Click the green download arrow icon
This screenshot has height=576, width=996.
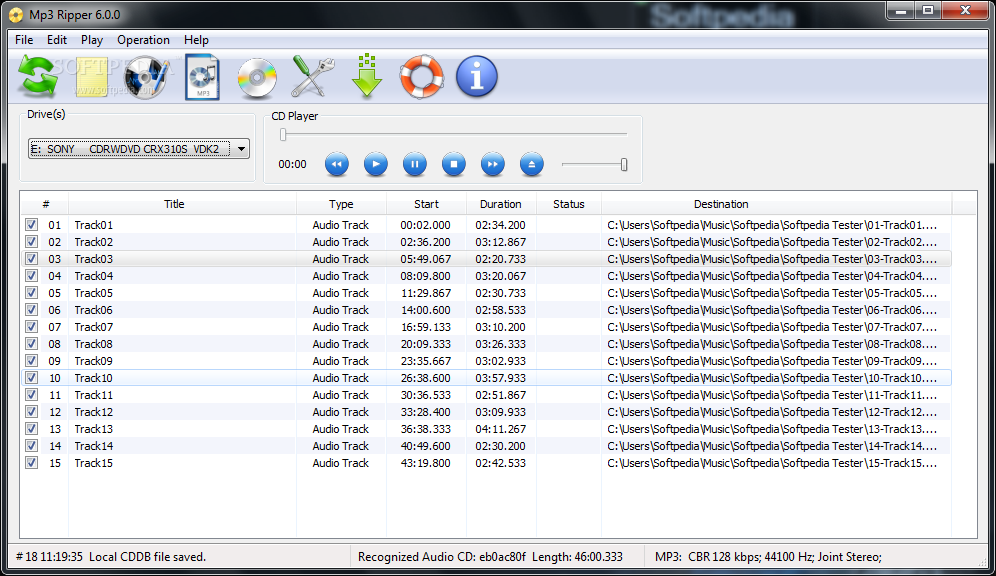[x=367, y=76]
